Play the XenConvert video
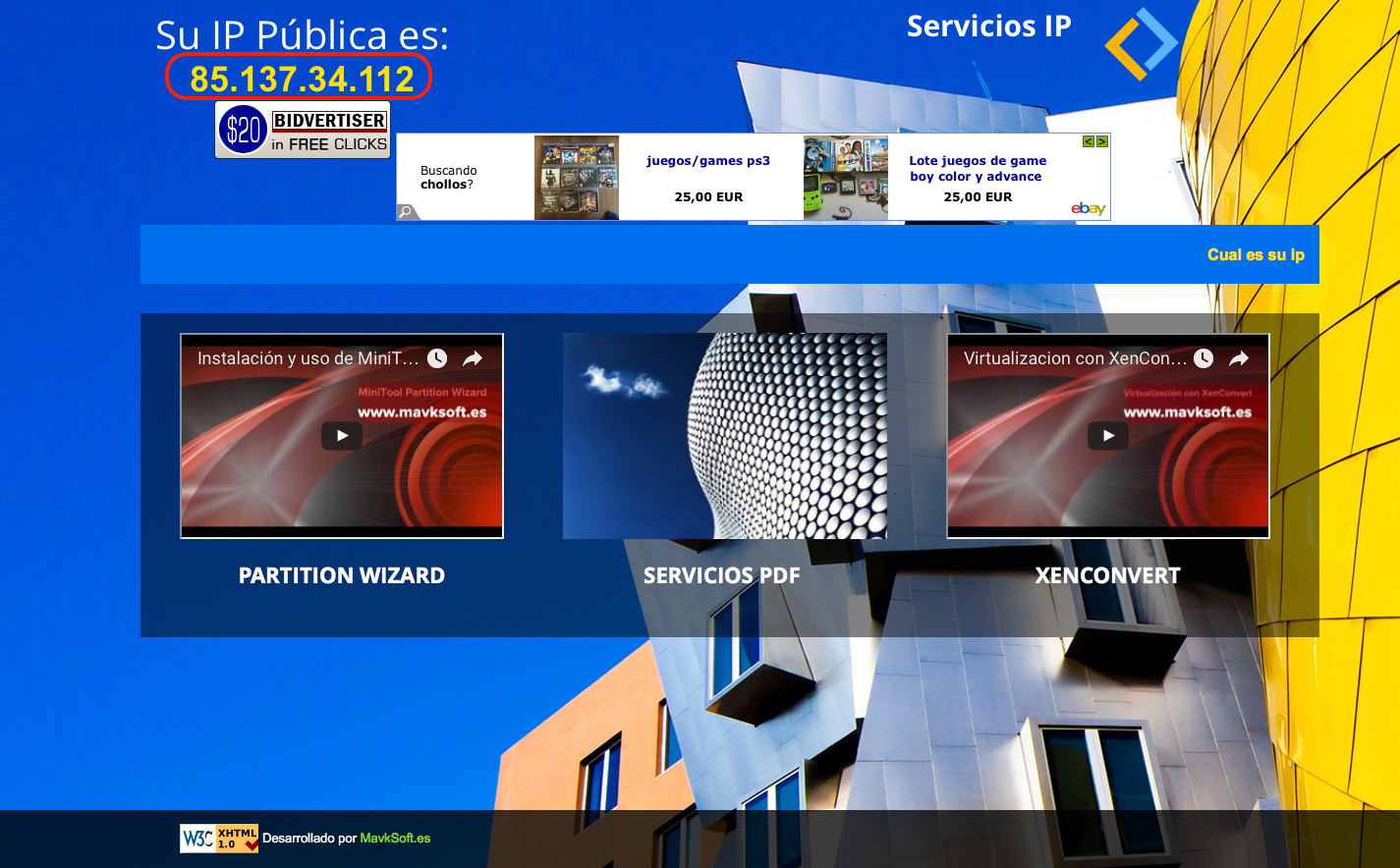The width and height of the screenshot is (1400, 868). pyautogui.click(x=1107, y=435)
